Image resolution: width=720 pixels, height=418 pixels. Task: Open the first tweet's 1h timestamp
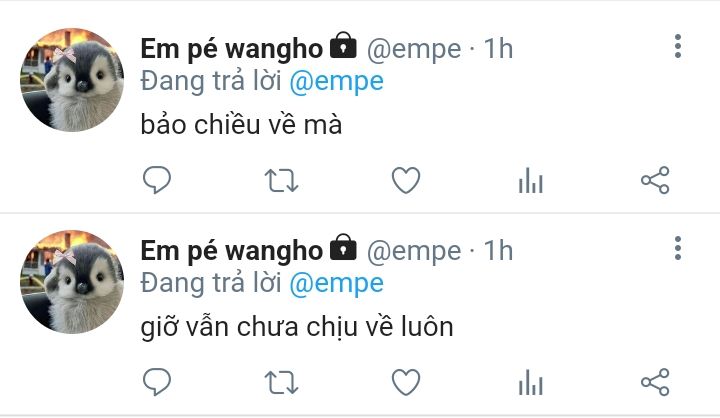click(498, 48)
